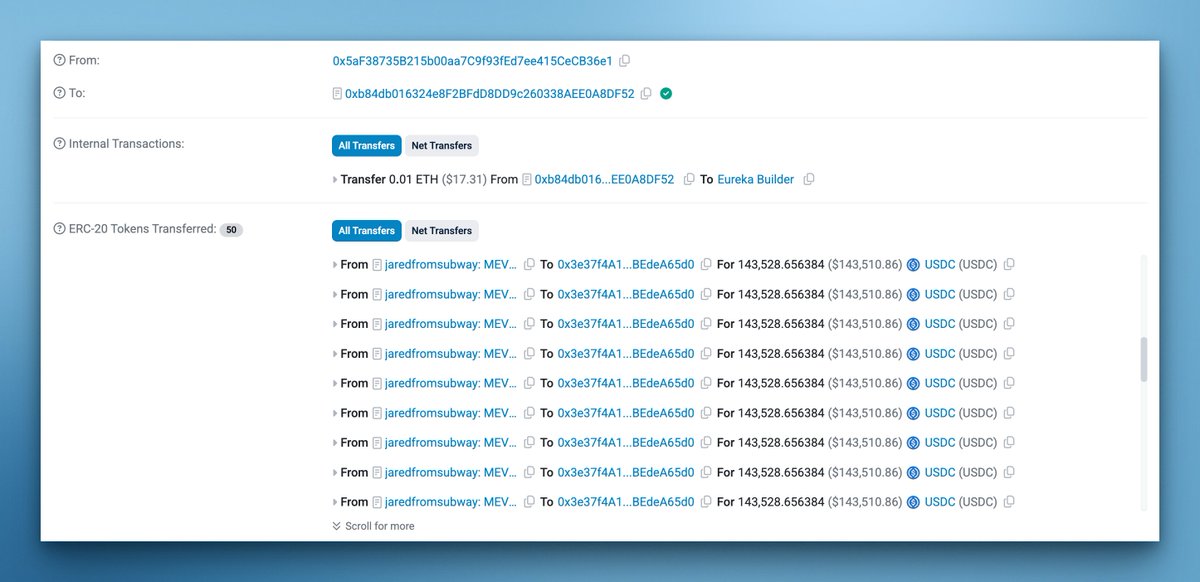Open the 0xb84db016...EE0A8DF52 sender link
Image resolution: width=1200 pixels, height=582 pixels.
click(x=604, y=180)
